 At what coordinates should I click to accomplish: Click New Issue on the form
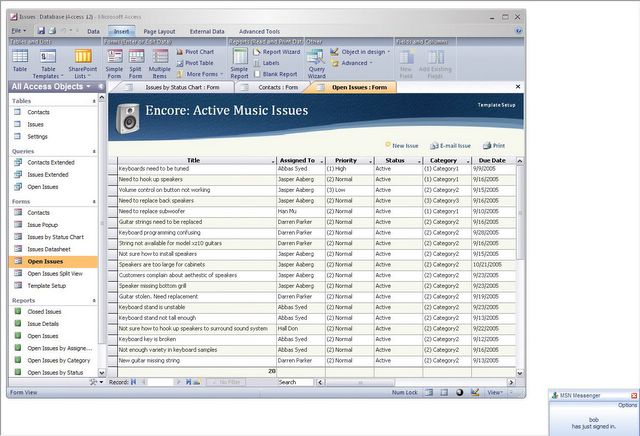[402, 145]
